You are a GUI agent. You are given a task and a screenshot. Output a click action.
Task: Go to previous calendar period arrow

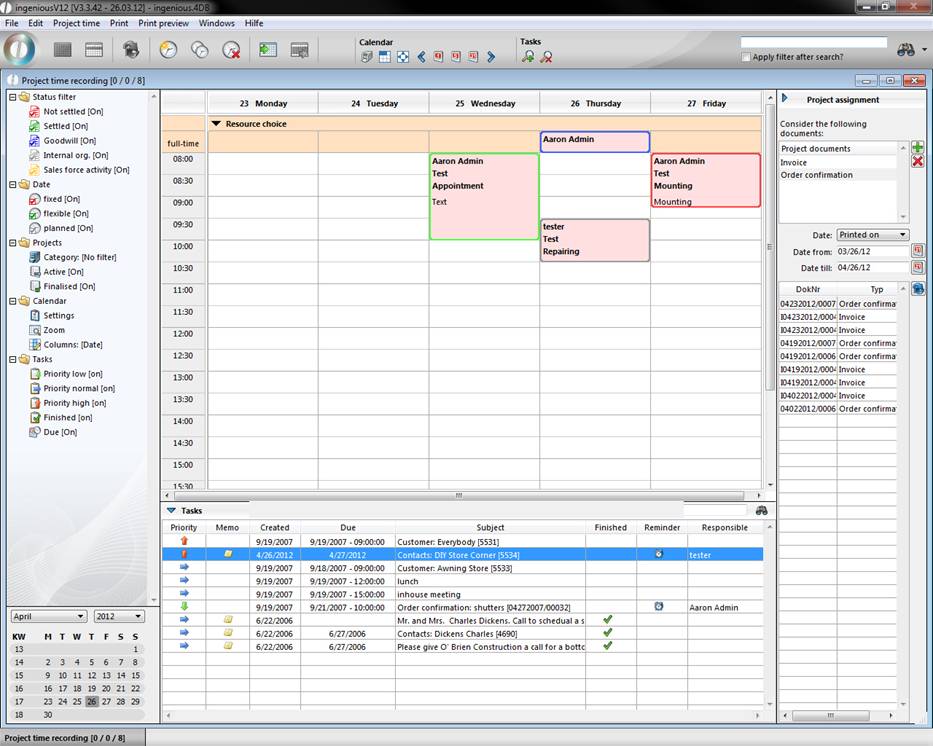[421, 57]
